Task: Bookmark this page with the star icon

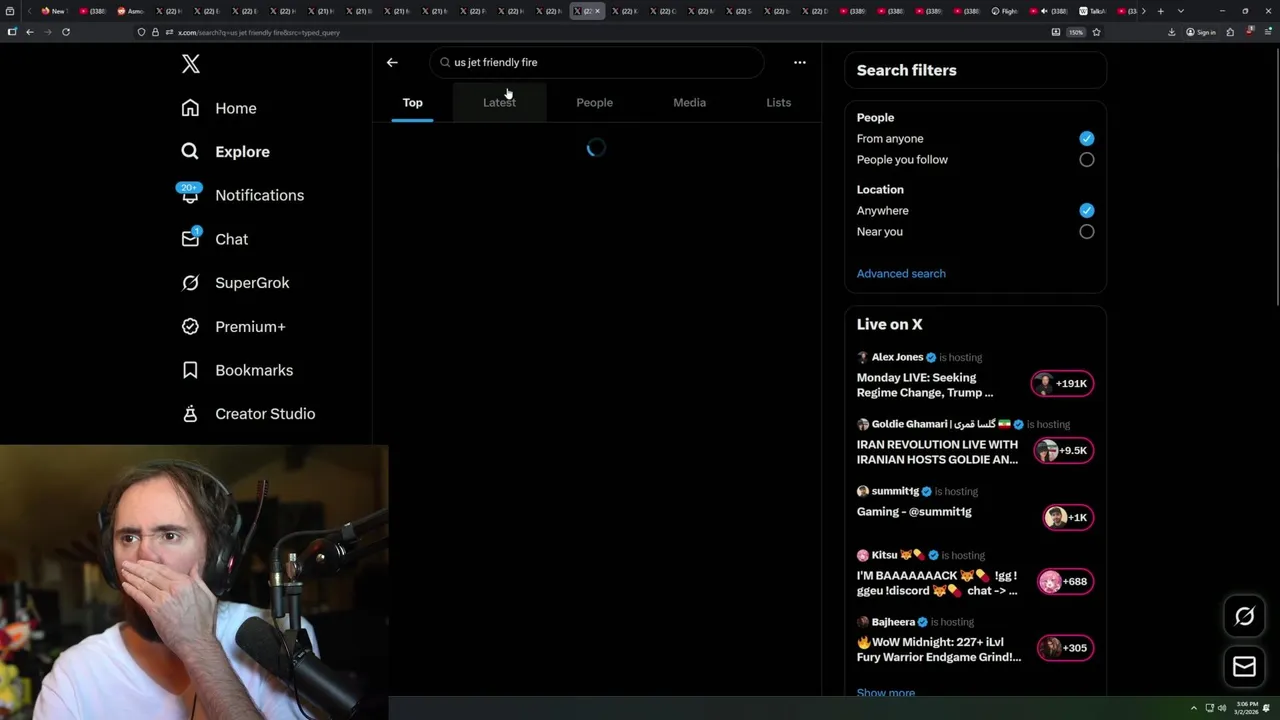Action: pyautogui.click(x=1096, y=32)
